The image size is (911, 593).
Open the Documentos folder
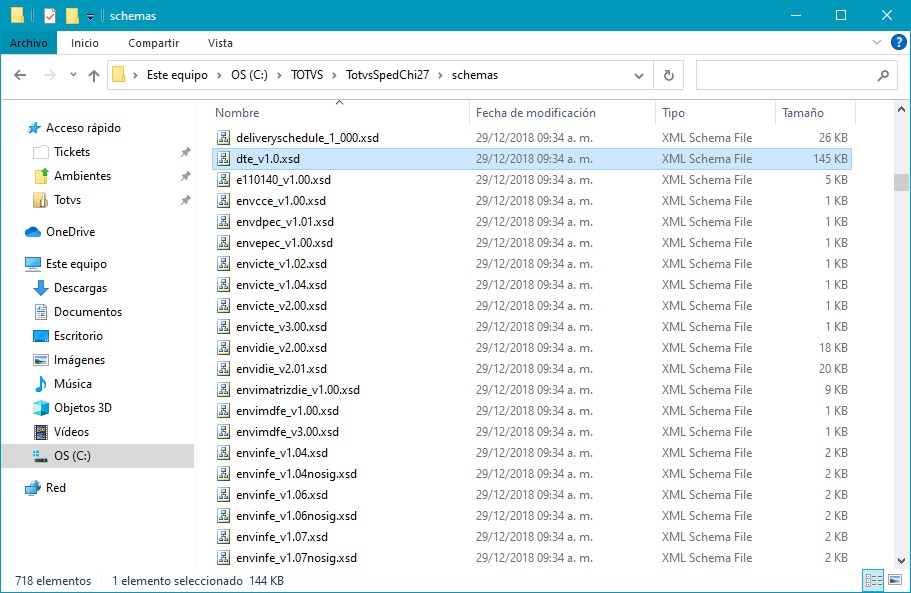[88, 312]
